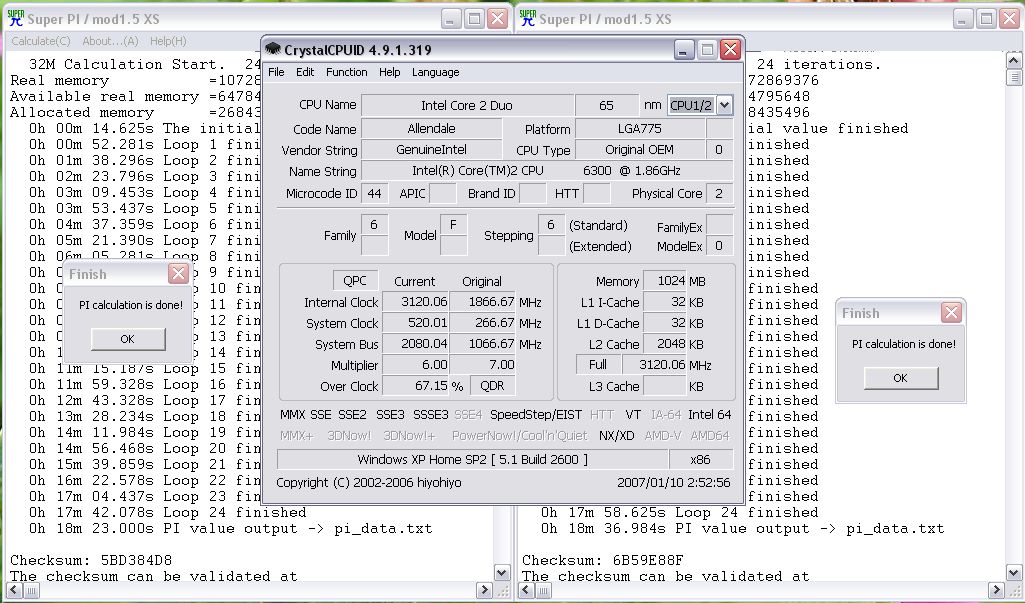Viewport: 1025px width, 603px height.
Task: Click the current Multiplier value 6.00
Action: click(x=416, y=365)
